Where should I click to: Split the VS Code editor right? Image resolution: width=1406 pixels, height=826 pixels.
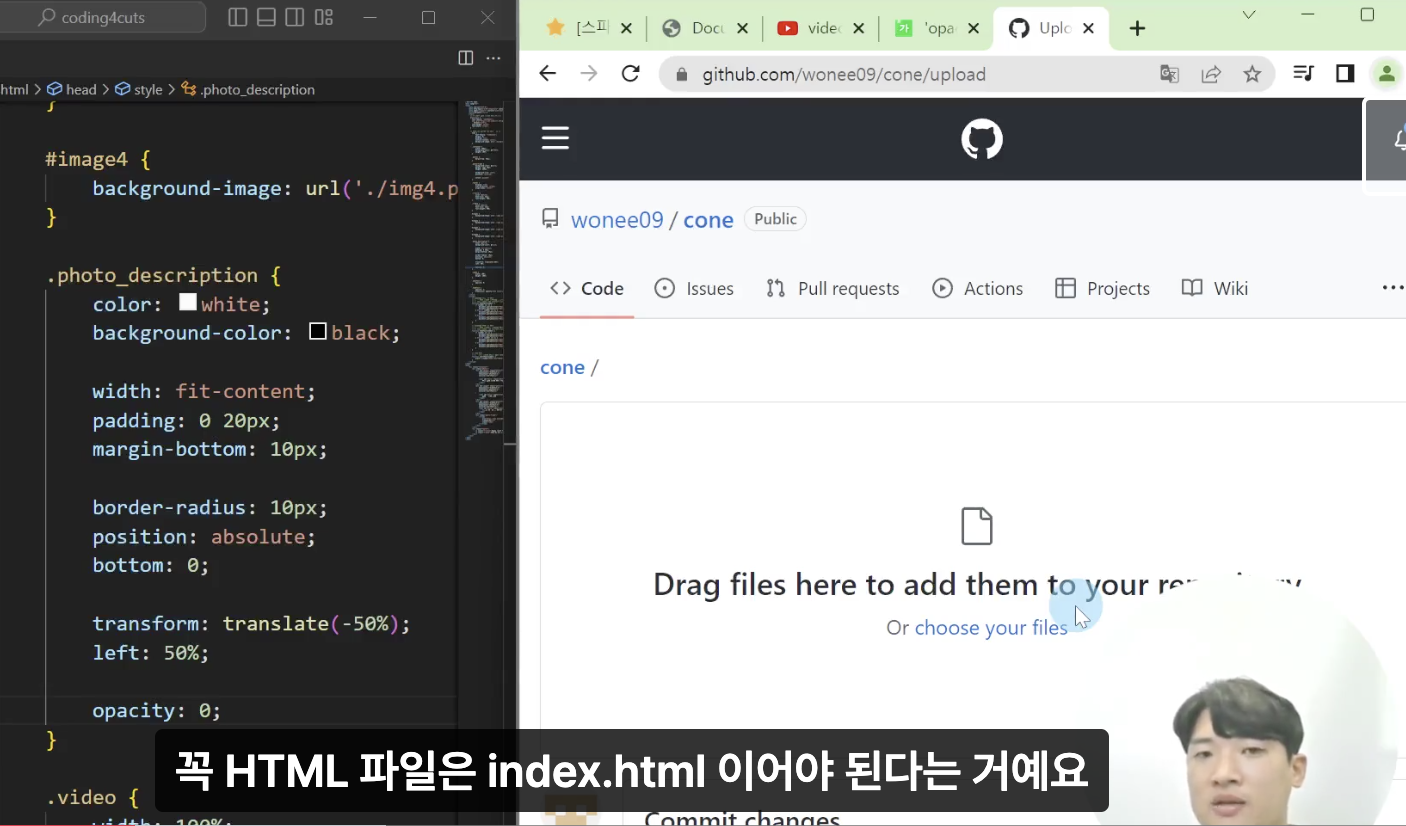(466, 58)
